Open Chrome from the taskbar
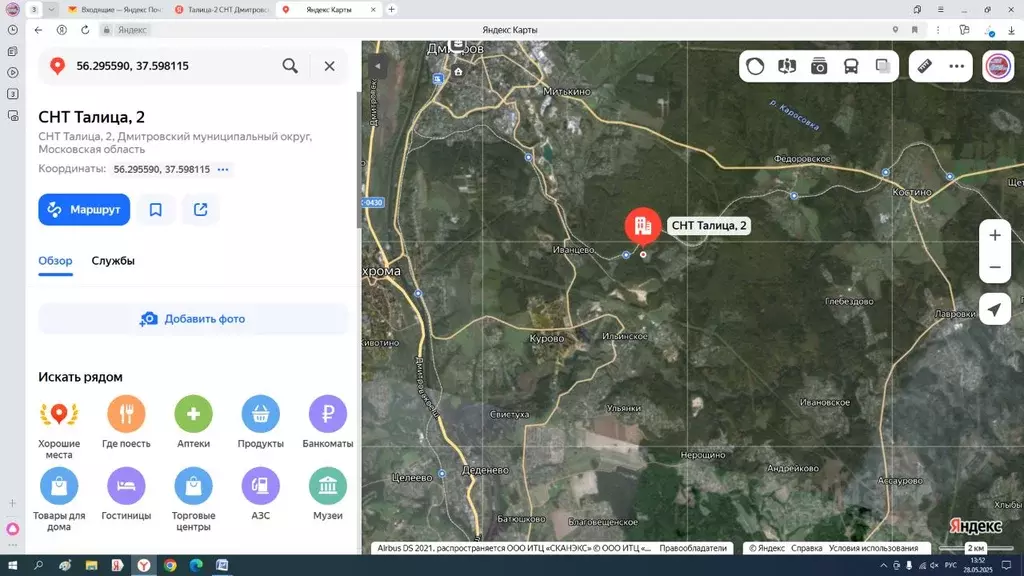 (x=170, y=566)
